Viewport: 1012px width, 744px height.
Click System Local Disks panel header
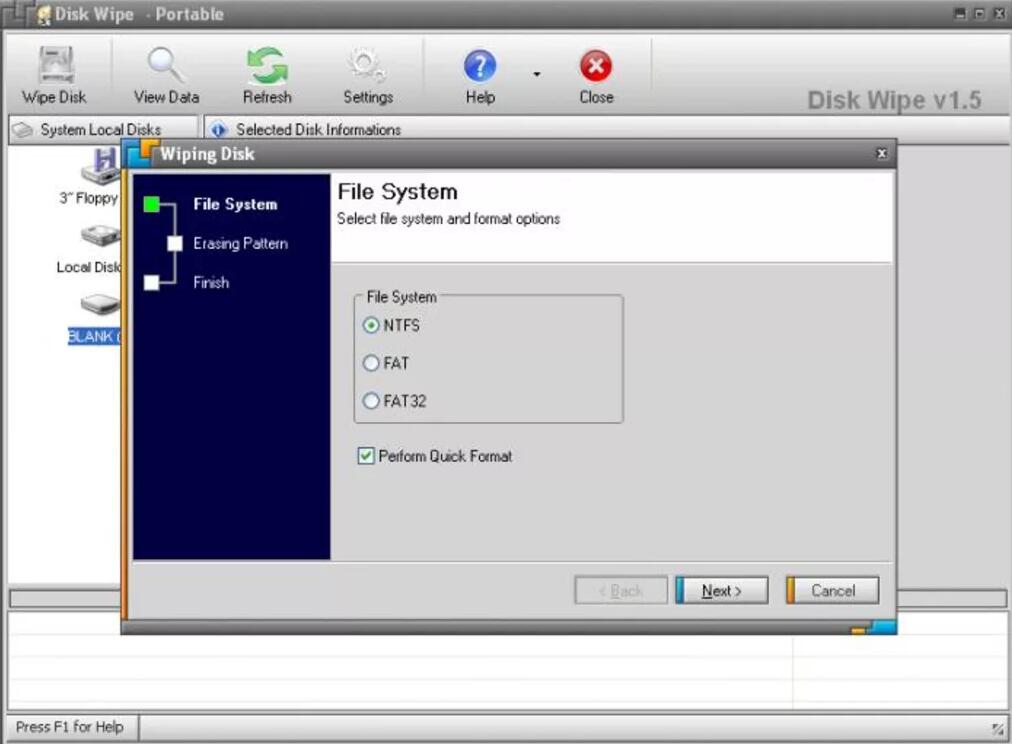pos(101,130)
